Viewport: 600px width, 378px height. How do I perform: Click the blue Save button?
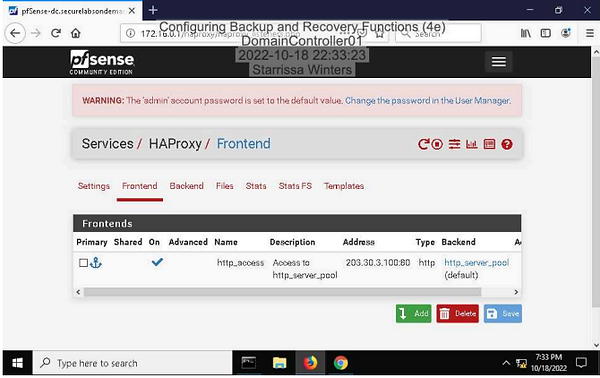pos(502,314)
